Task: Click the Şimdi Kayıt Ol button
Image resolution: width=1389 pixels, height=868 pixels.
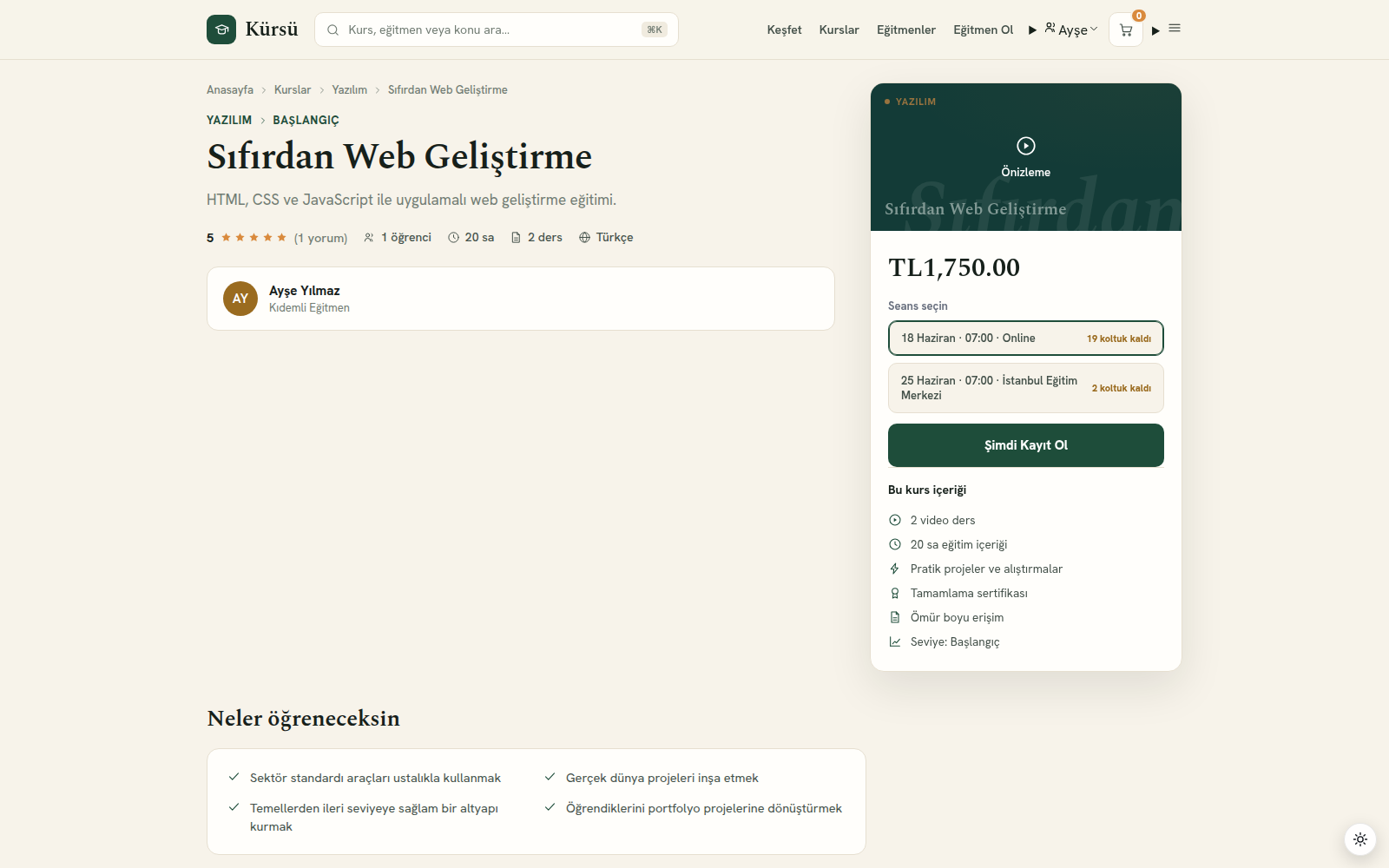Action: [x=1026, y=445]
